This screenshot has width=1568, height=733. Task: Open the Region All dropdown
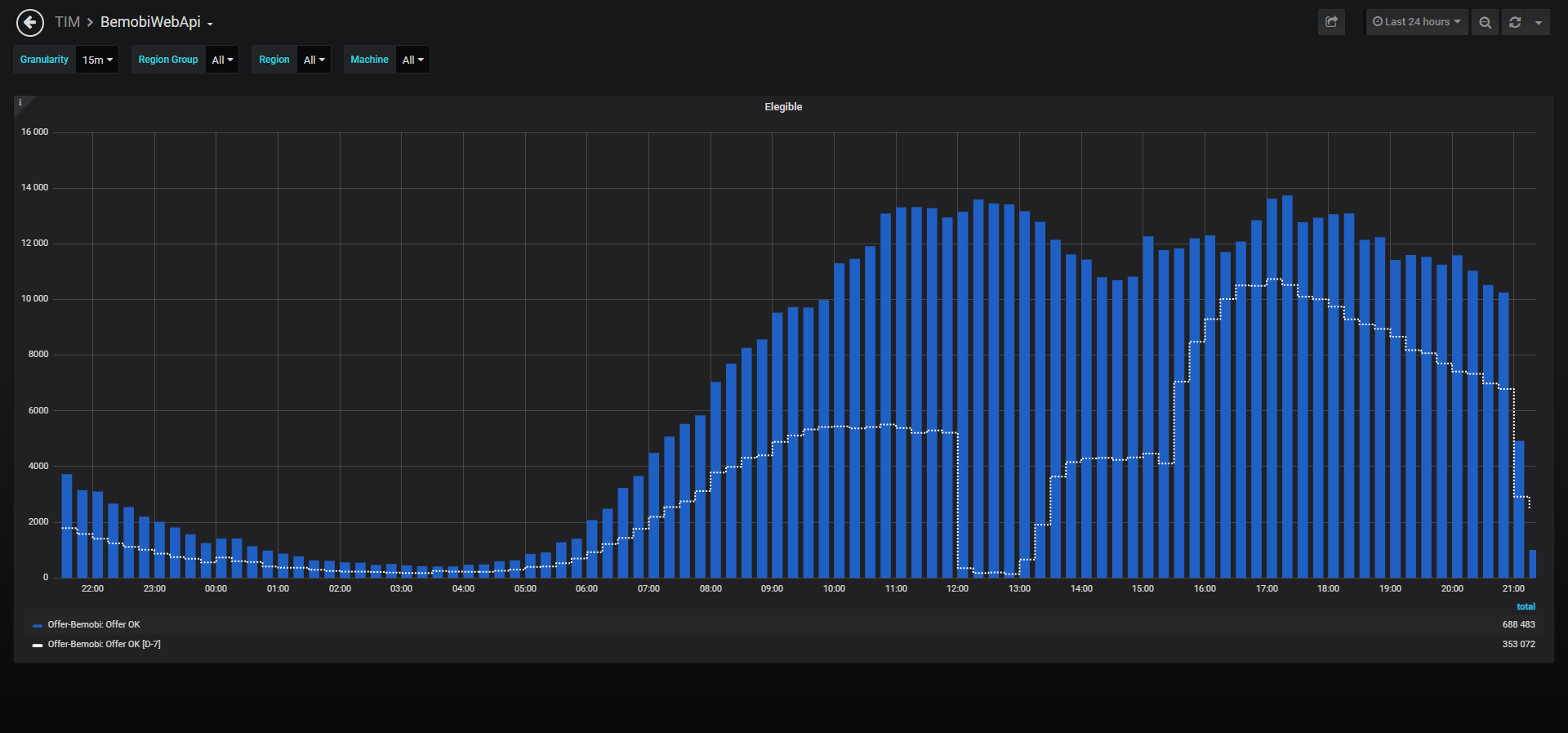(314, 60)
